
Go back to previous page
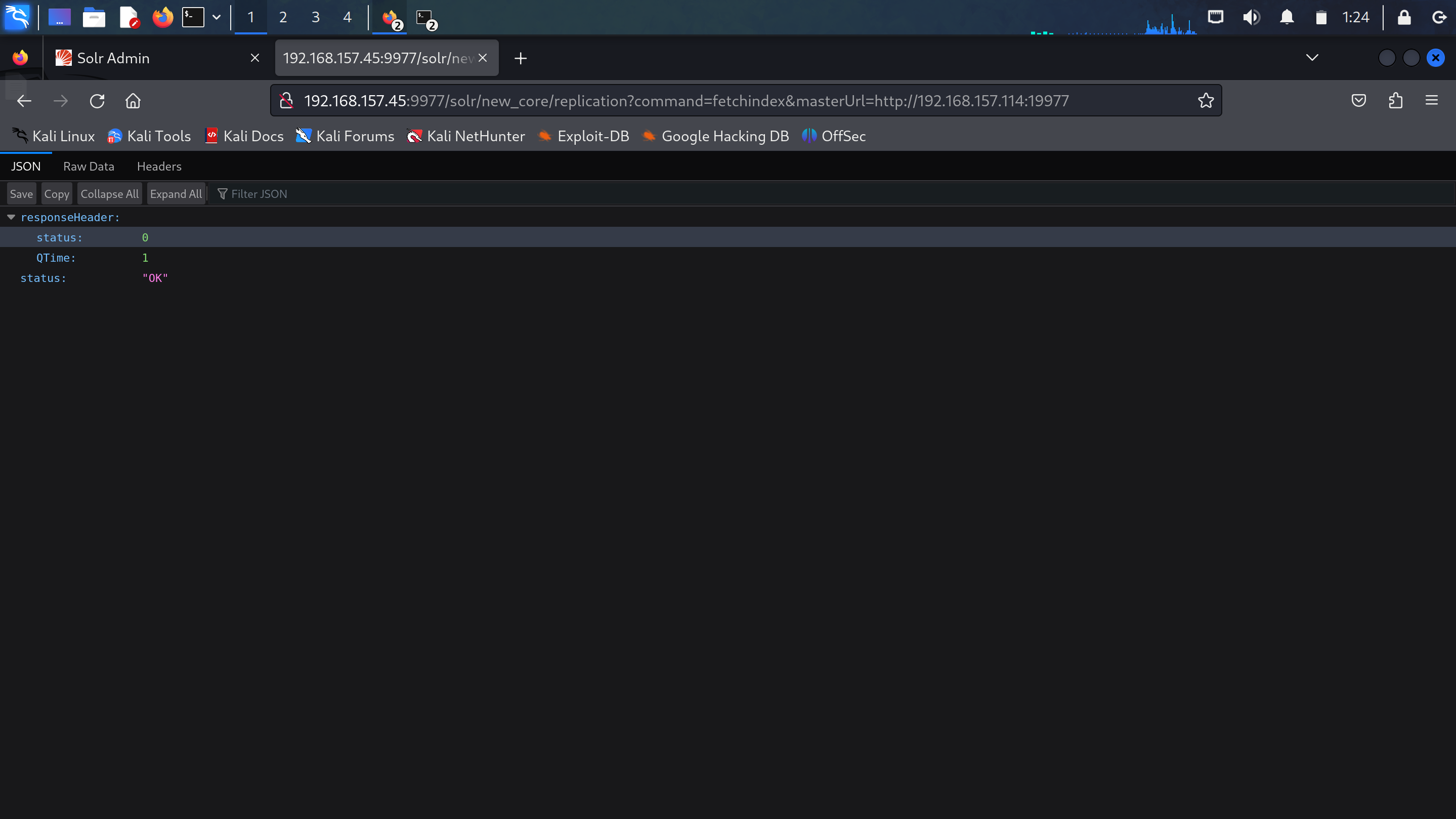click(x=24, y=101)
